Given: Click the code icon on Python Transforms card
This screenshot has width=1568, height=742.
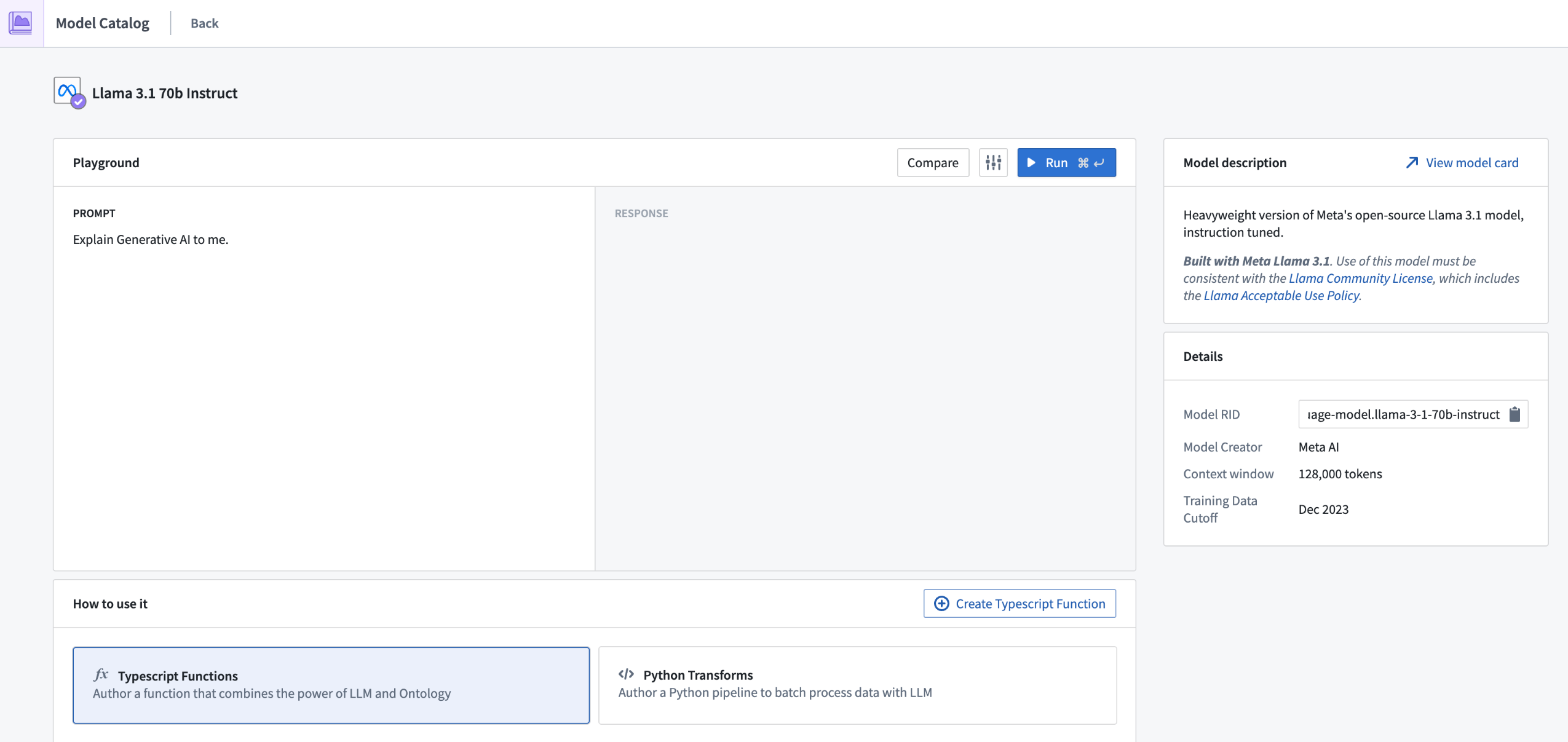Looking at the screenshot, I should 626,674.
